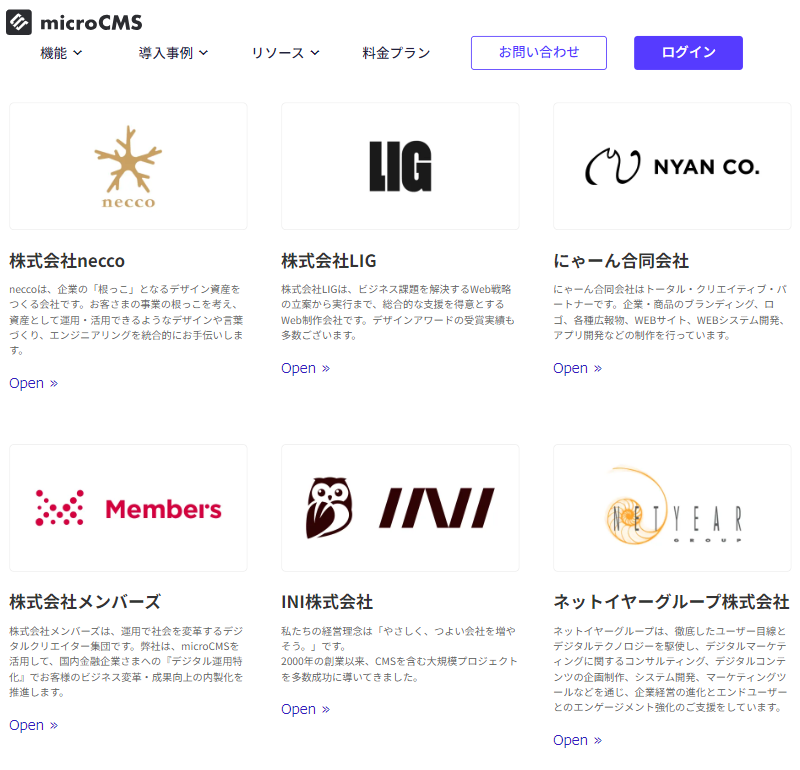Click the 株式会社メンバーズ description paragraph
Image resolution: width=800 pixels, height=770 pixels.
(x=127, y=661)
